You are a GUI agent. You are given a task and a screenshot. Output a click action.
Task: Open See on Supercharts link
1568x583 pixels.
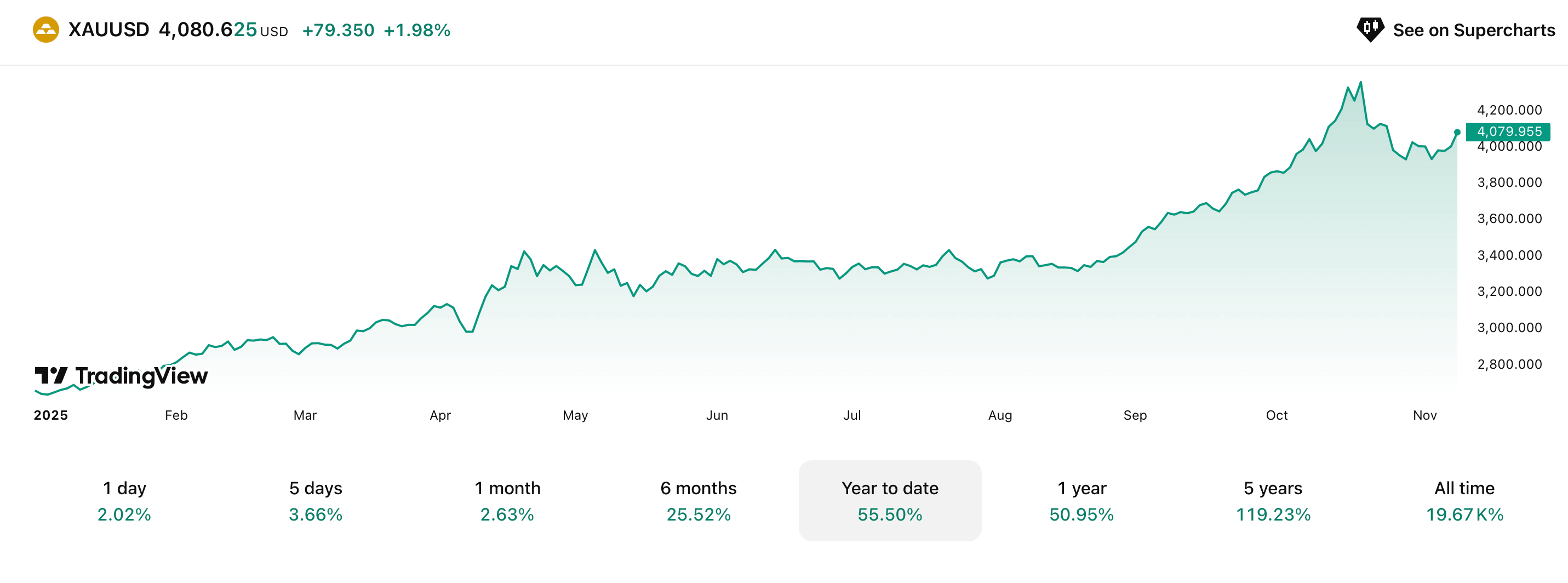tap(1473, 30)
